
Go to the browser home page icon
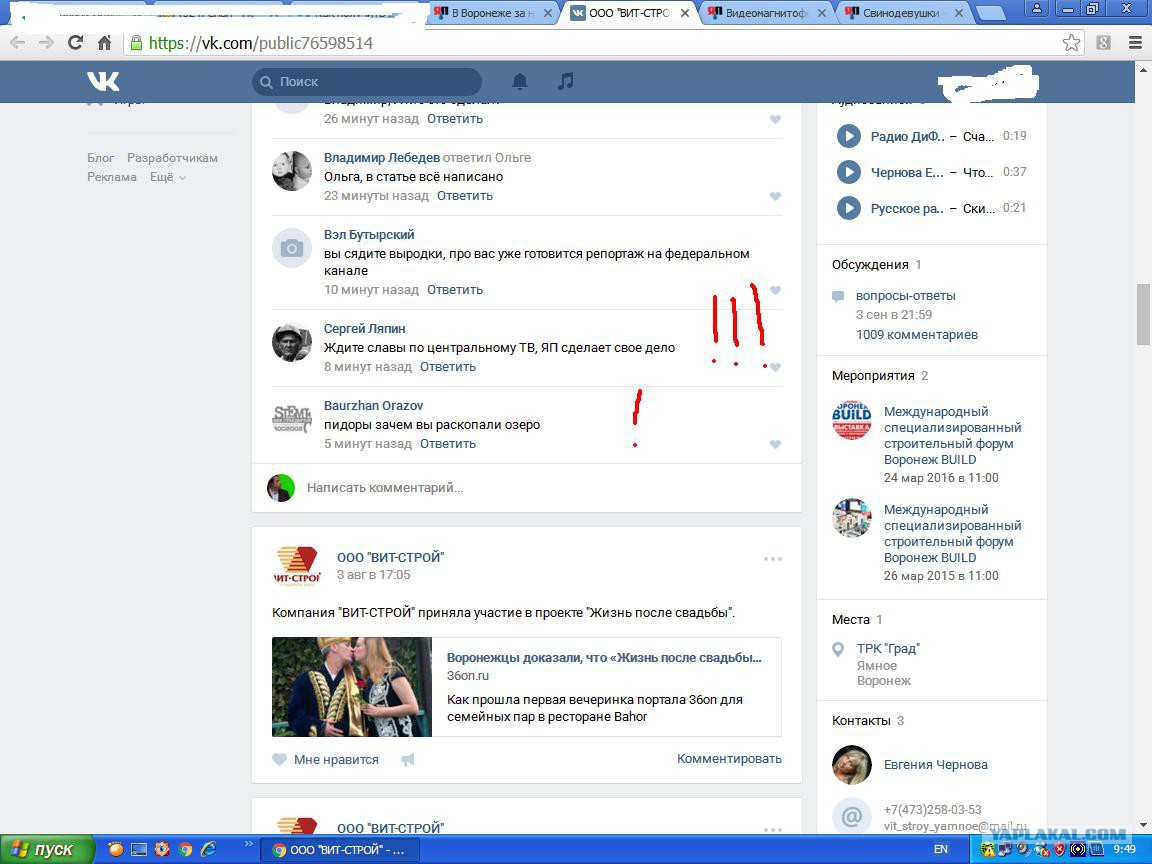click(x=104, y=43)
